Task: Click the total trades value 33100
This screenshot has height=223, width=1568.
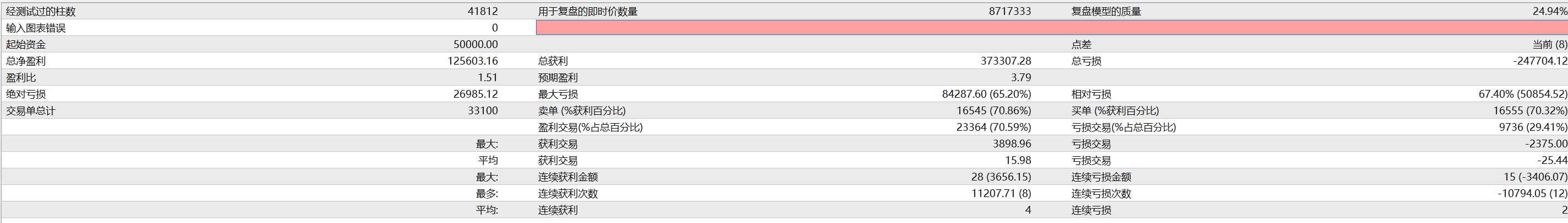Action: pos(482,111)
